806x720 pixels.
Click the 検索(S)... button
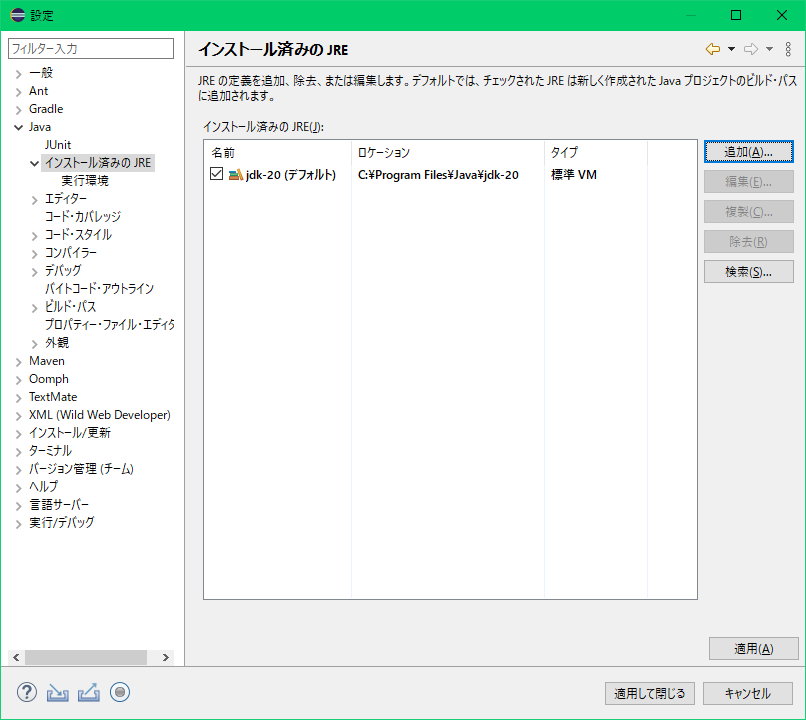(748, 272)
